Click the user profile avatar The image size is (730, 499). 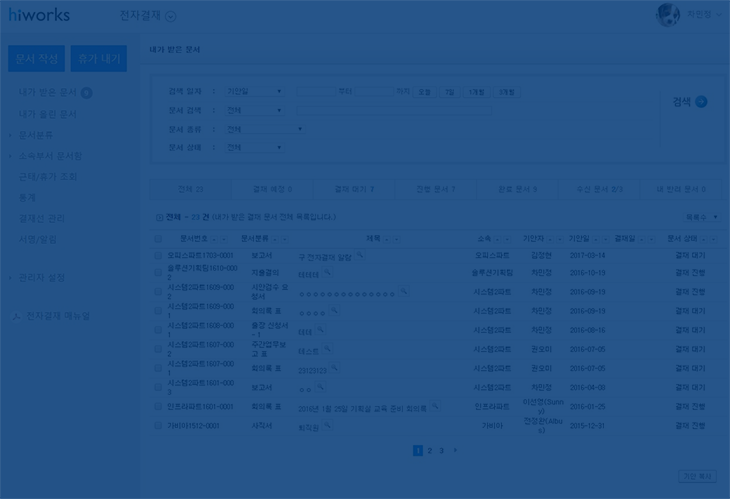click(x=667, y=14)
